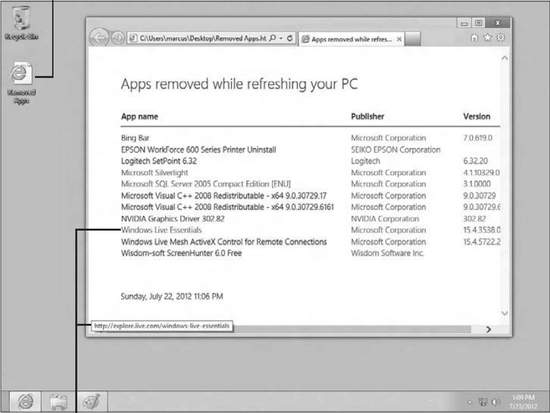Viewport: 550px width, 413px height.
Task: Open the Windows Live Essentials link
Action: click(x=161, y=230)
